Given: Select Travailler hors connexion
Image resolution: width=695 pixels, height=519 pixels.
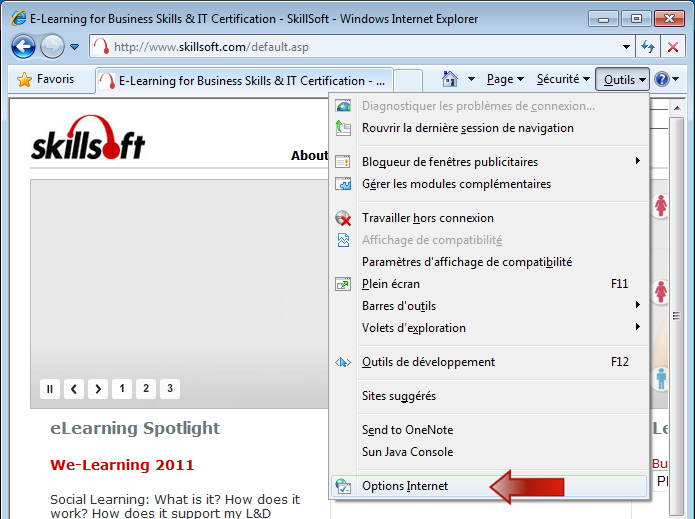Looking at the screenshot, I should [490, 218].
